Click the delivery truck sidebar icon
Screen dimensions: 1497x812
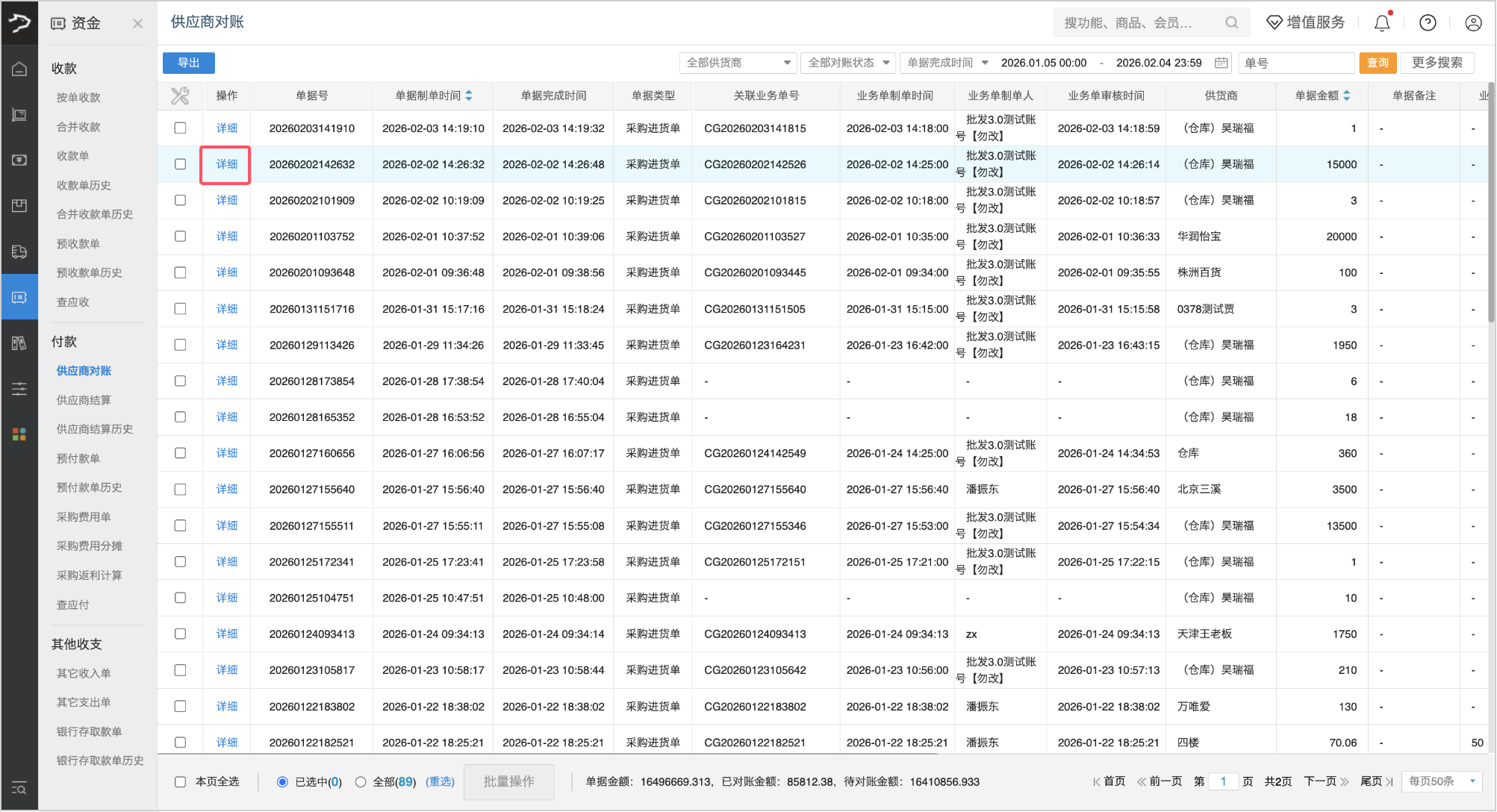pyautogui.click(x=19, y=252)
